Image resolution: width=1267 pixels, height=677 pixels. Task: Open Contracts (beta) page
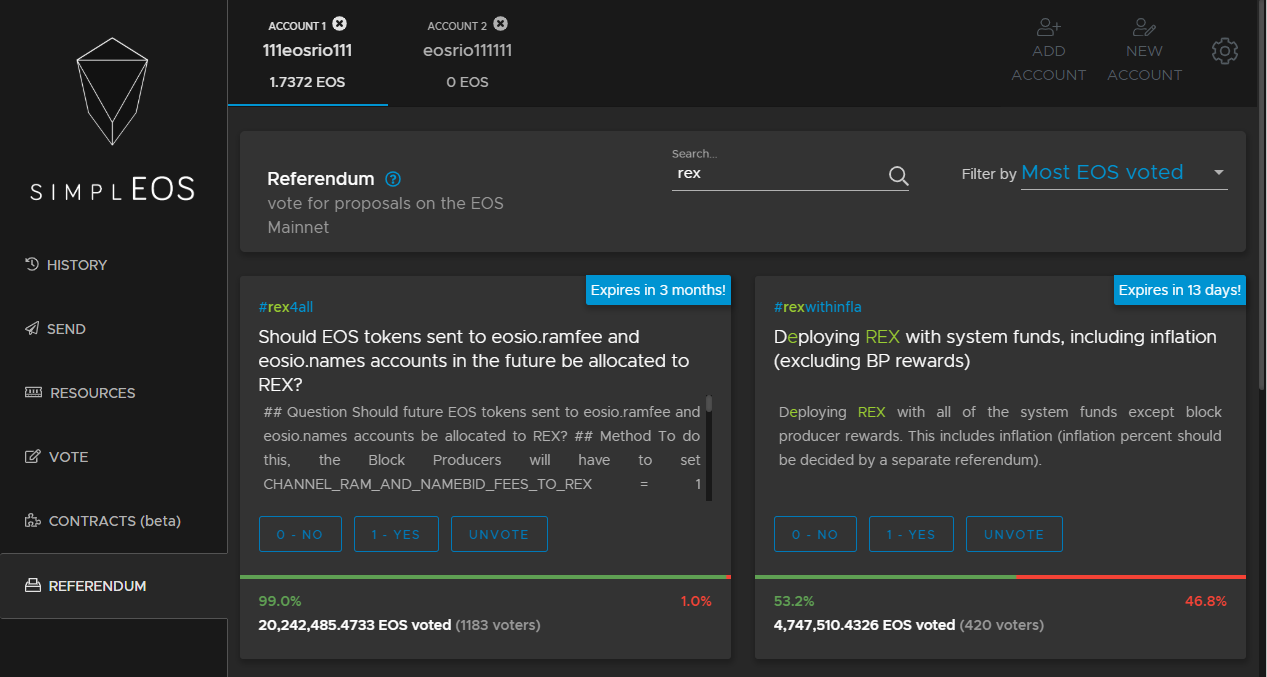(114, 521)
